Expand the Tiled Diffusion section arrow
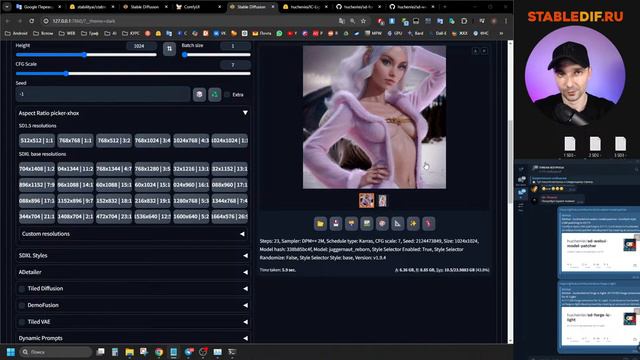Image resolution: width=640 pixels, height=360 pixels. click(245, 289)
